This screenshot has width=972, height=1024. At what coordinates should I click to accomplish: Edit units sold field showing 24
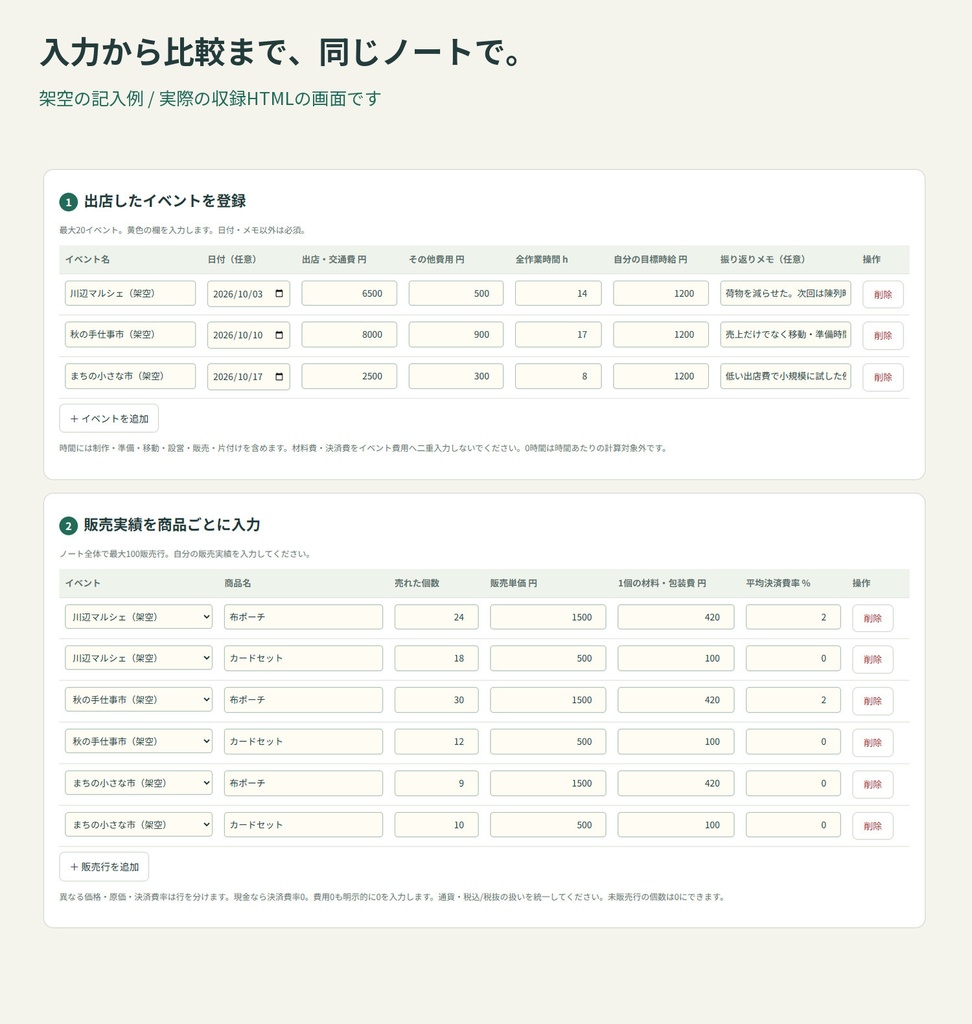[x=436, y=617]
